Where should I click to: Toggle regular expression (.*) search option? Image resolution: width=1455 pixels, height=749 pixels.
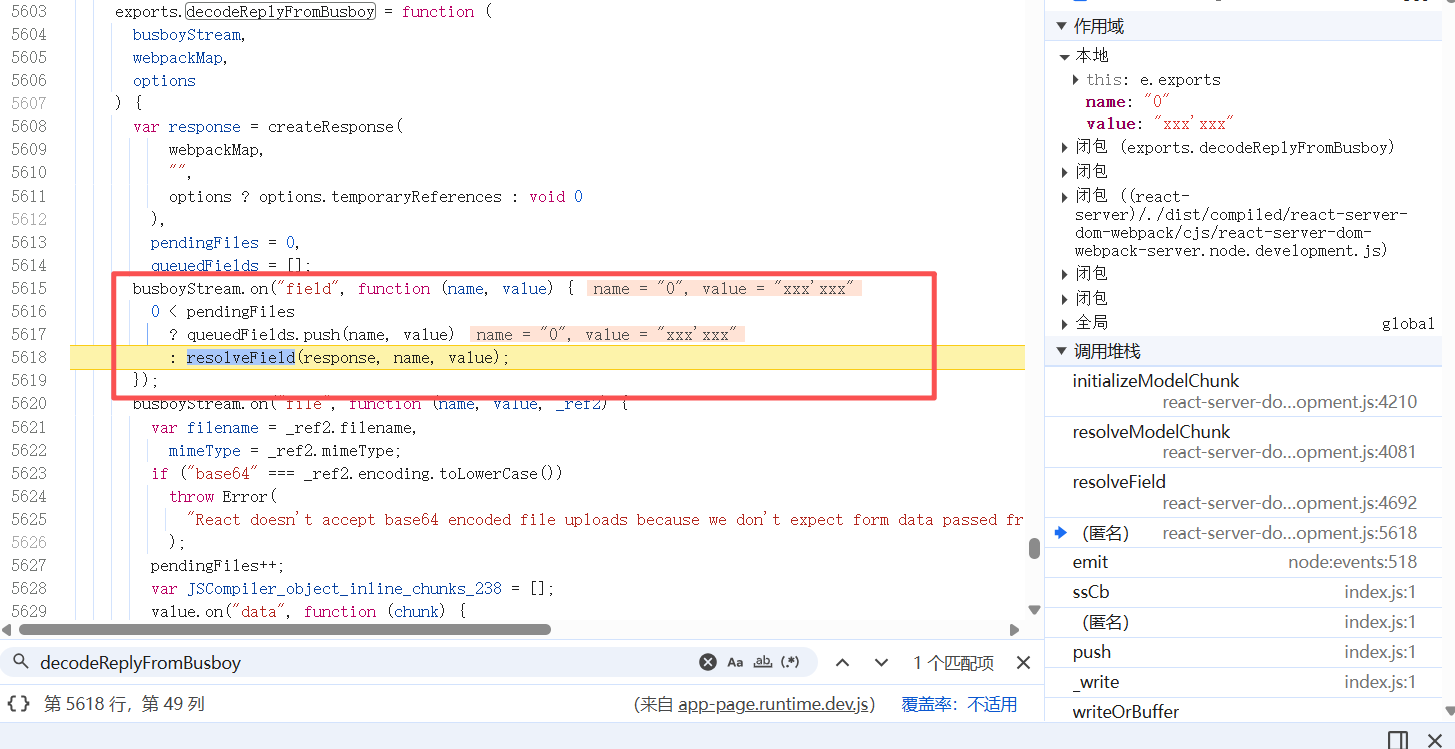tap(790, 662)
